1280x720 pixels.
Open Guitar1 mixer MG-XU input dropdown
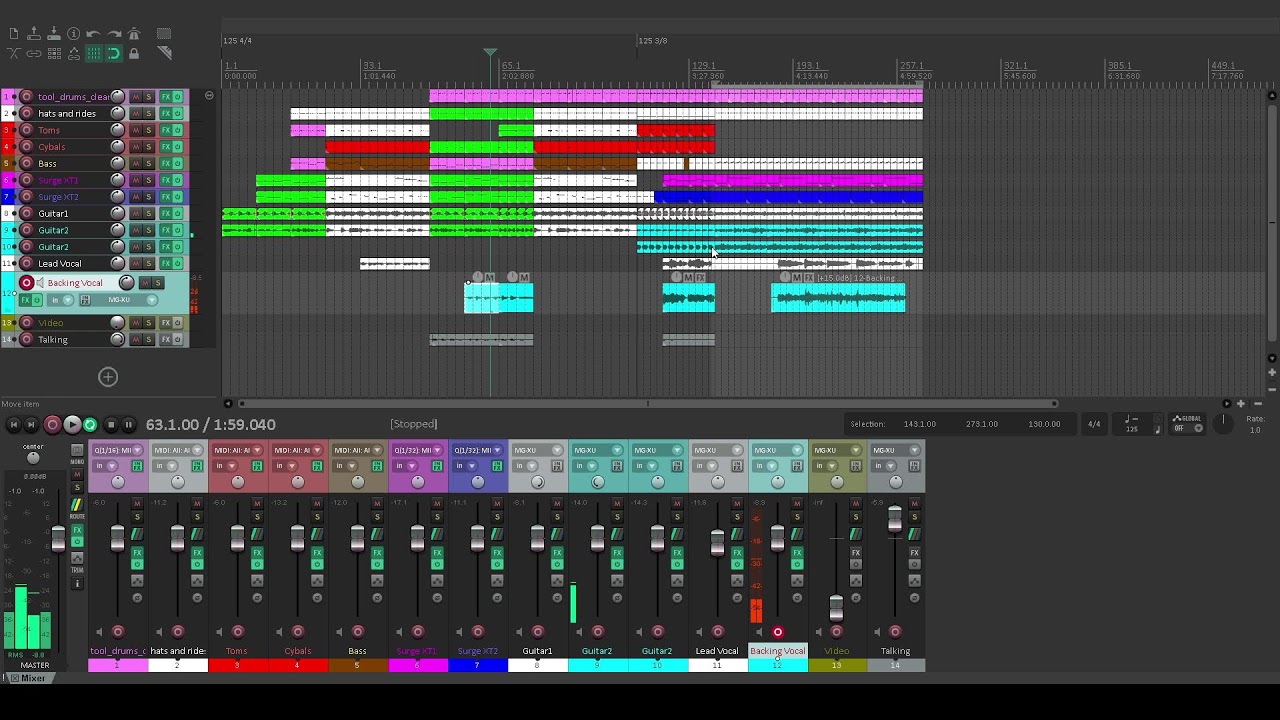point(538,450)
